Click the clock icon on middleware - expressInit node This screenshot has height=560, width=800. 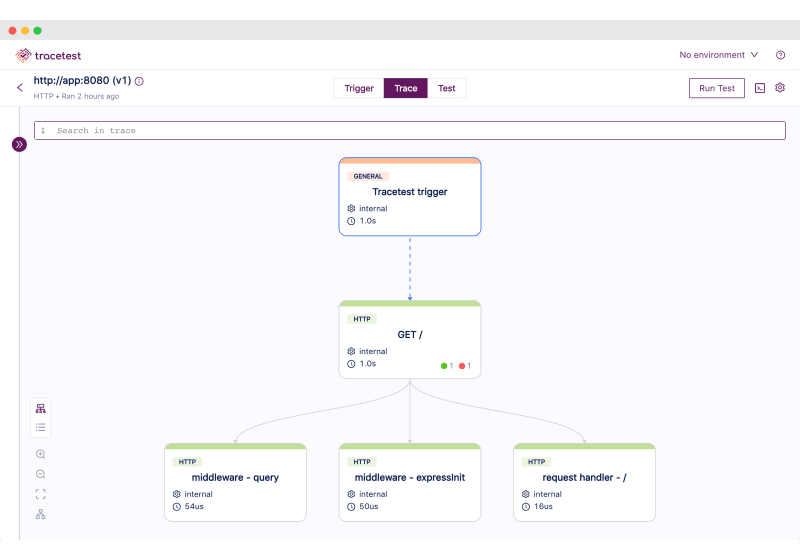click(351, 507)
